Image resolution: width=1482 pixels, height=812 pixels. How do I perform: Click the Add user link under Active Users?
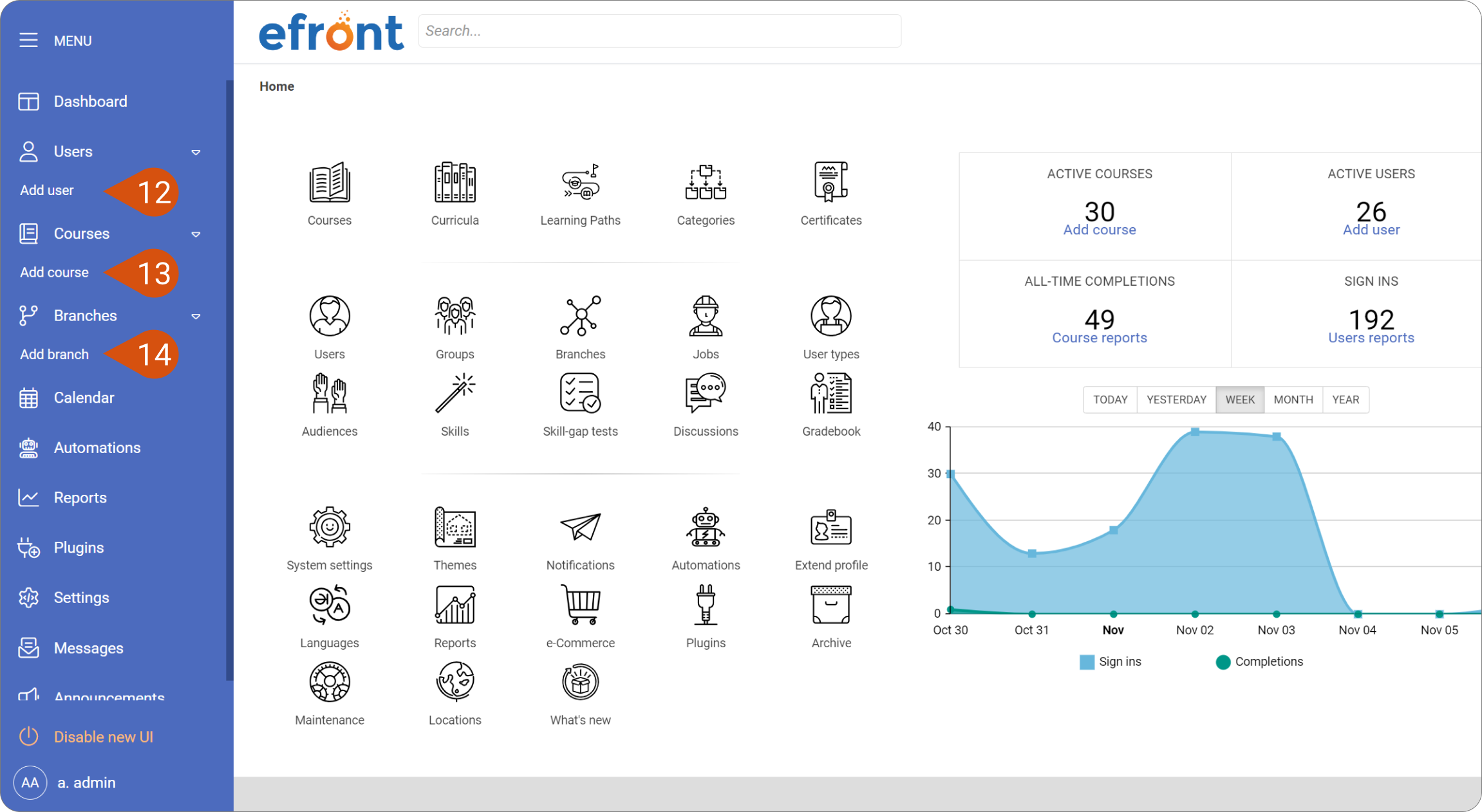click(x=1371, y=230)
